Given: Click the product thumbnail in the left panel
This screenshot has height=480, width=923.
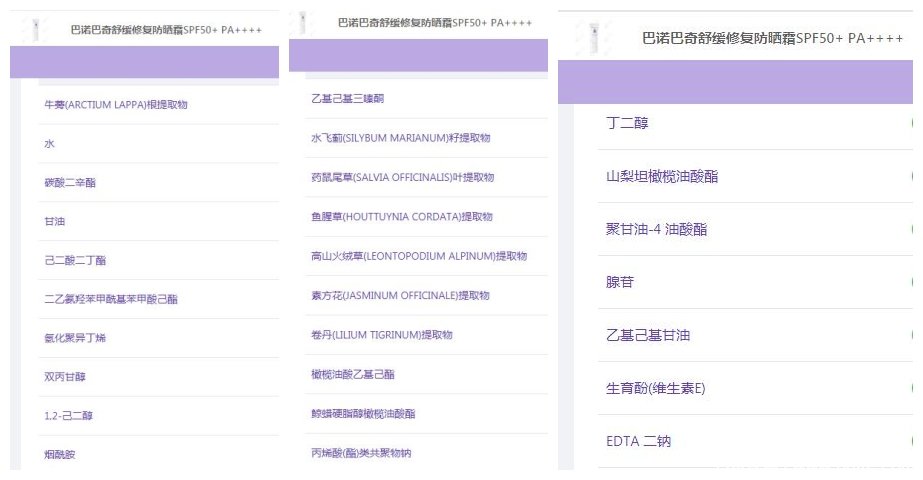Looking at the screenshot, I should coord(39,28).
